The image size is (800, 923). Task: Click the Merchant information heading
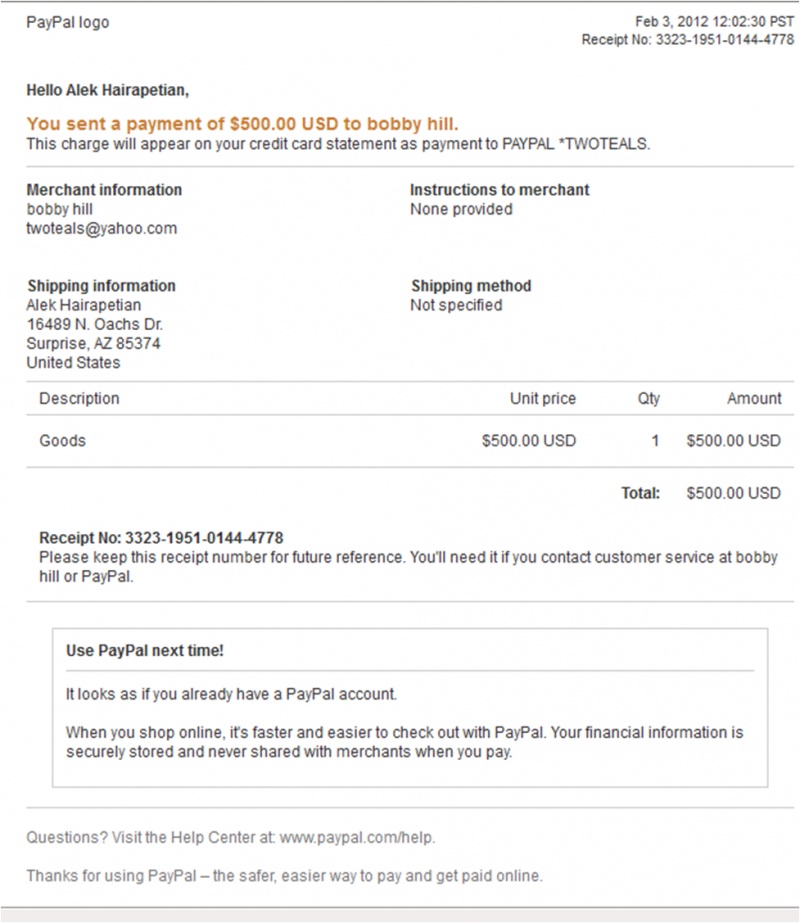tap(104, 190)
